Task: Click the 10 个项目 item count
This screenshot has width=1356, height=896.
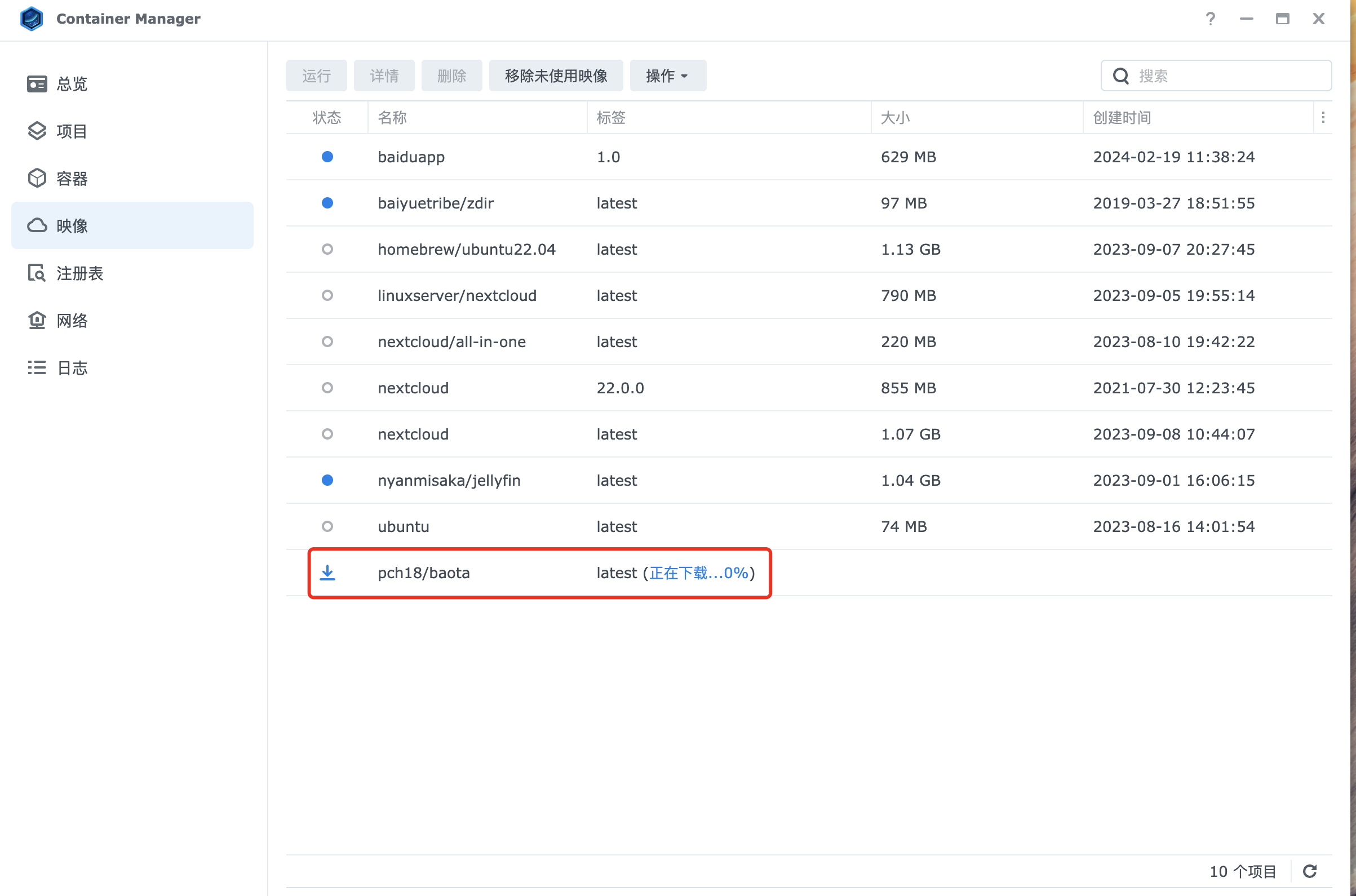Action: (1243, 871)
